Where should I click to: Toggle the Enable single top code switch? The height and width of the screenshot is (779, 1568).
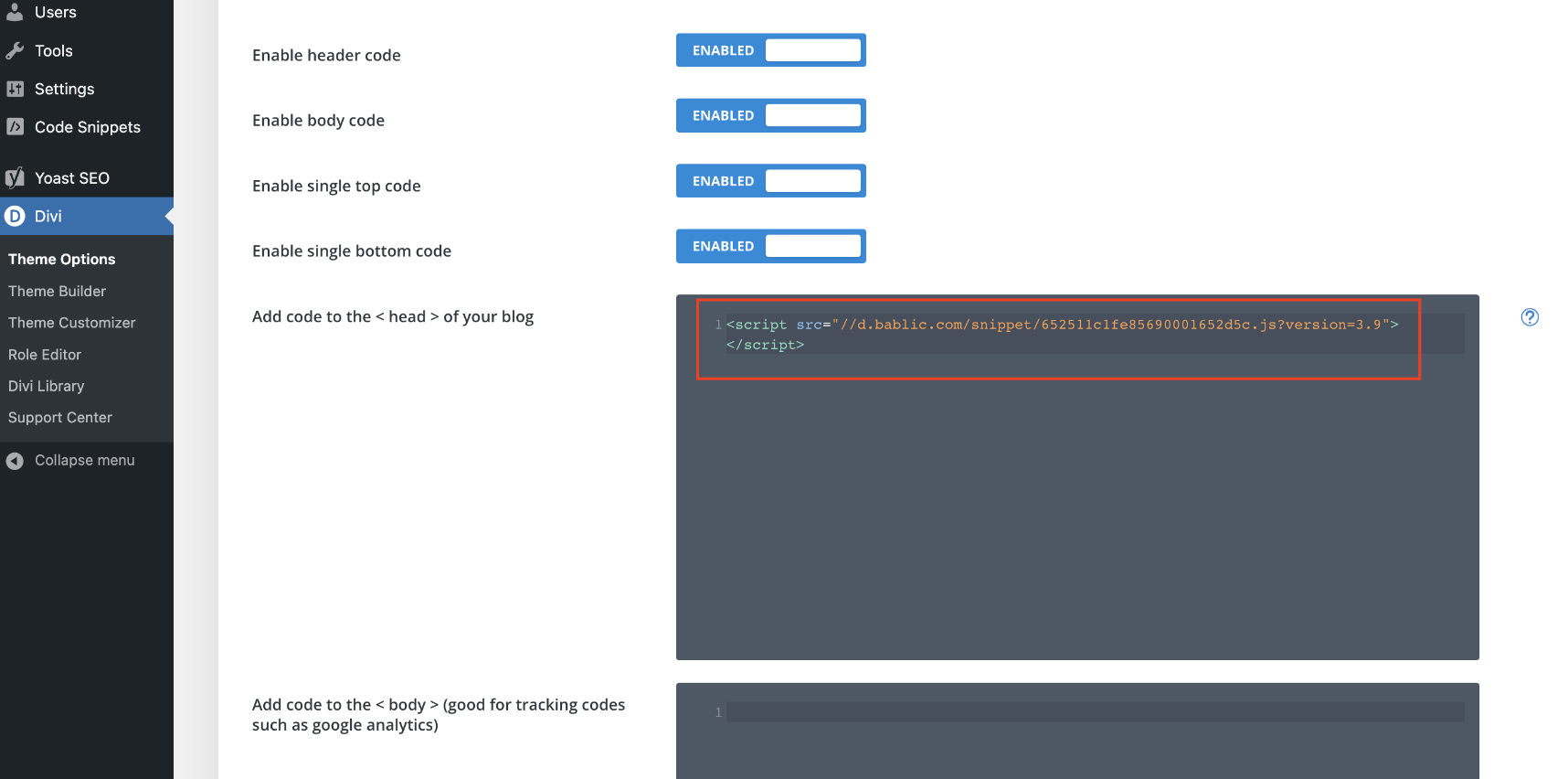pos(771,181)
